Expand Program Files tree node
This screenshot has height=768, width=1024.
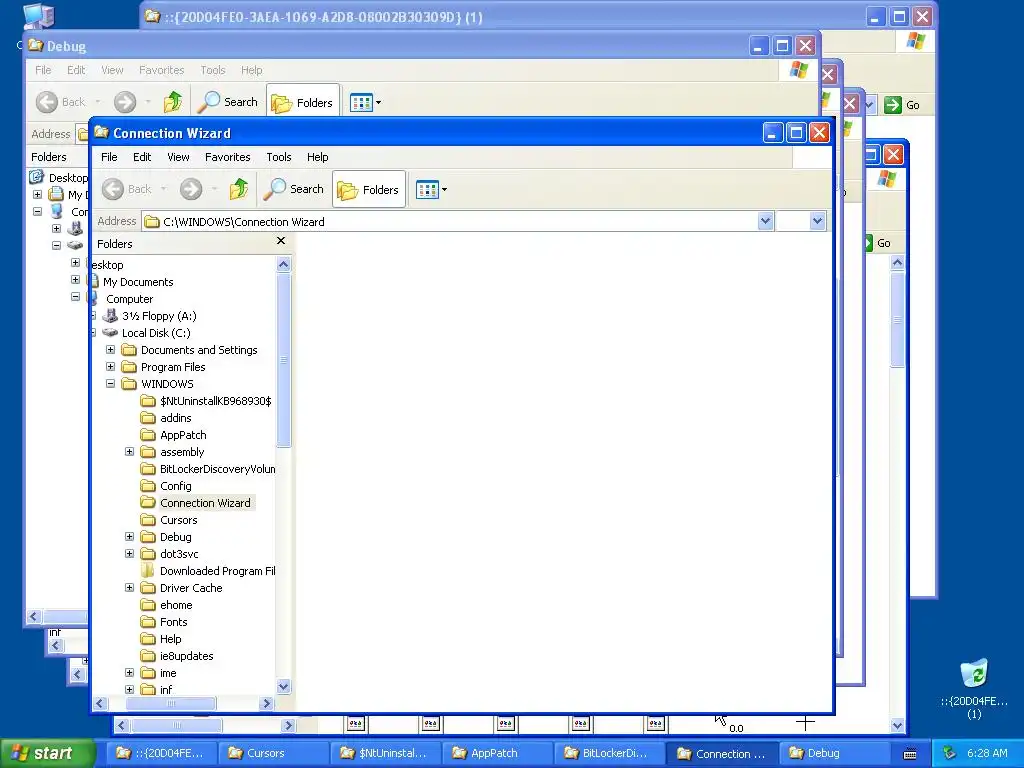[110, 366]
